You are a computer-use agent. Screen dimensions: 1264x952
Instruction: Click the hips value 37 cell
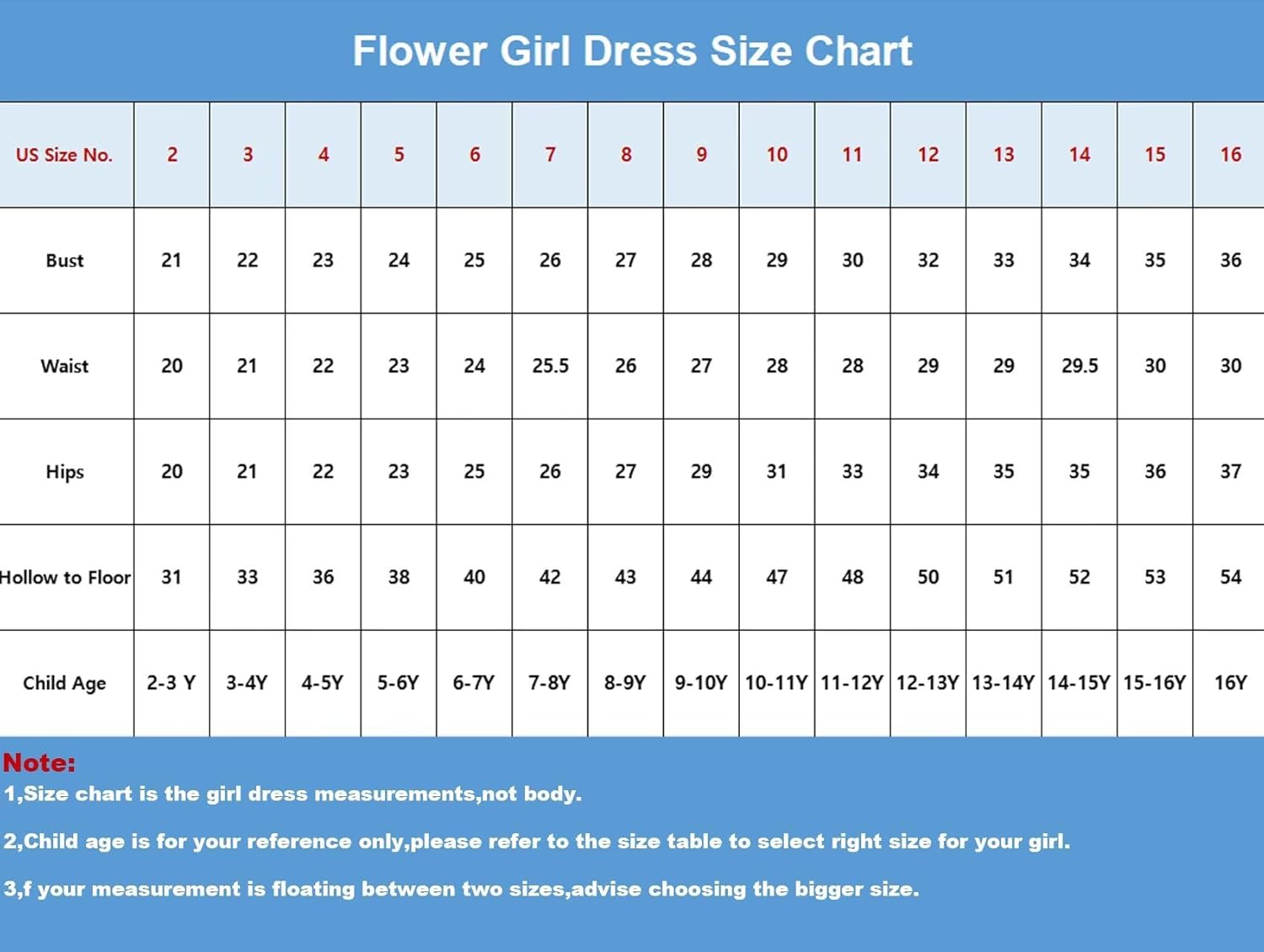[1229, 472]
